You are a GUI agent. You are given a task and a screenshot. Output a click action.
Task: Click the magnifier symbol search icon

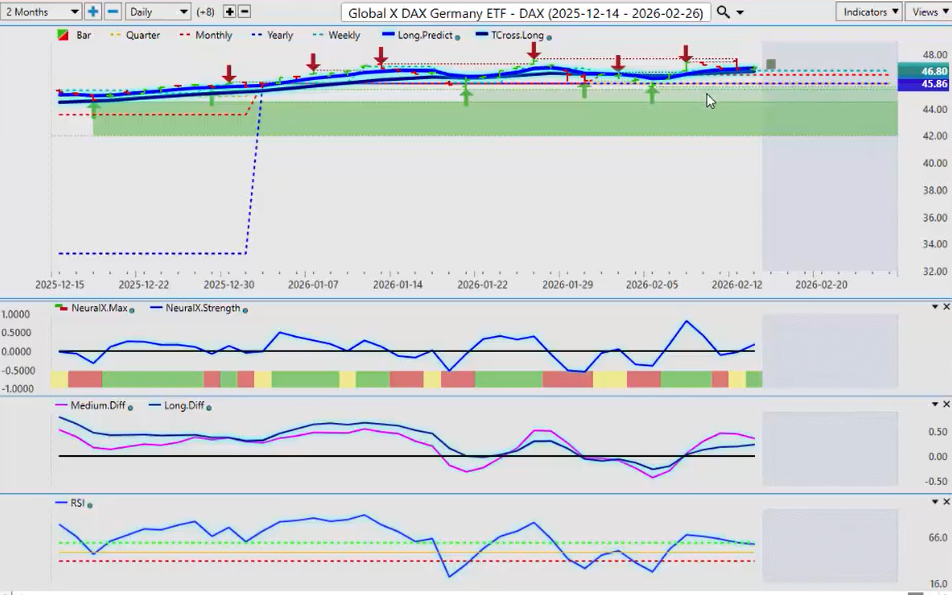click(x=723, y=12)
